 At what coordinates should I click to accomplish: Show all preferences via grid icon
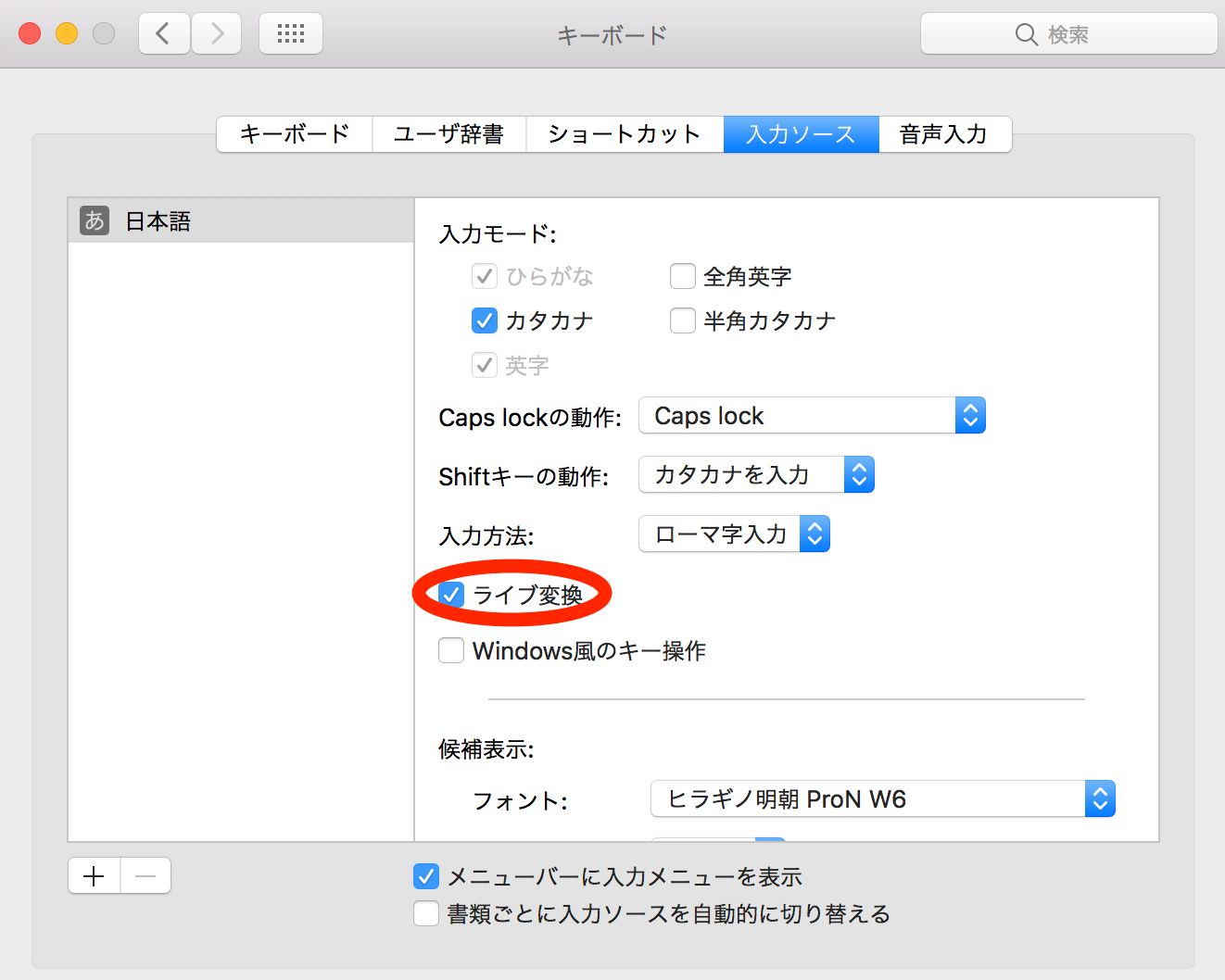coord(291,34)
